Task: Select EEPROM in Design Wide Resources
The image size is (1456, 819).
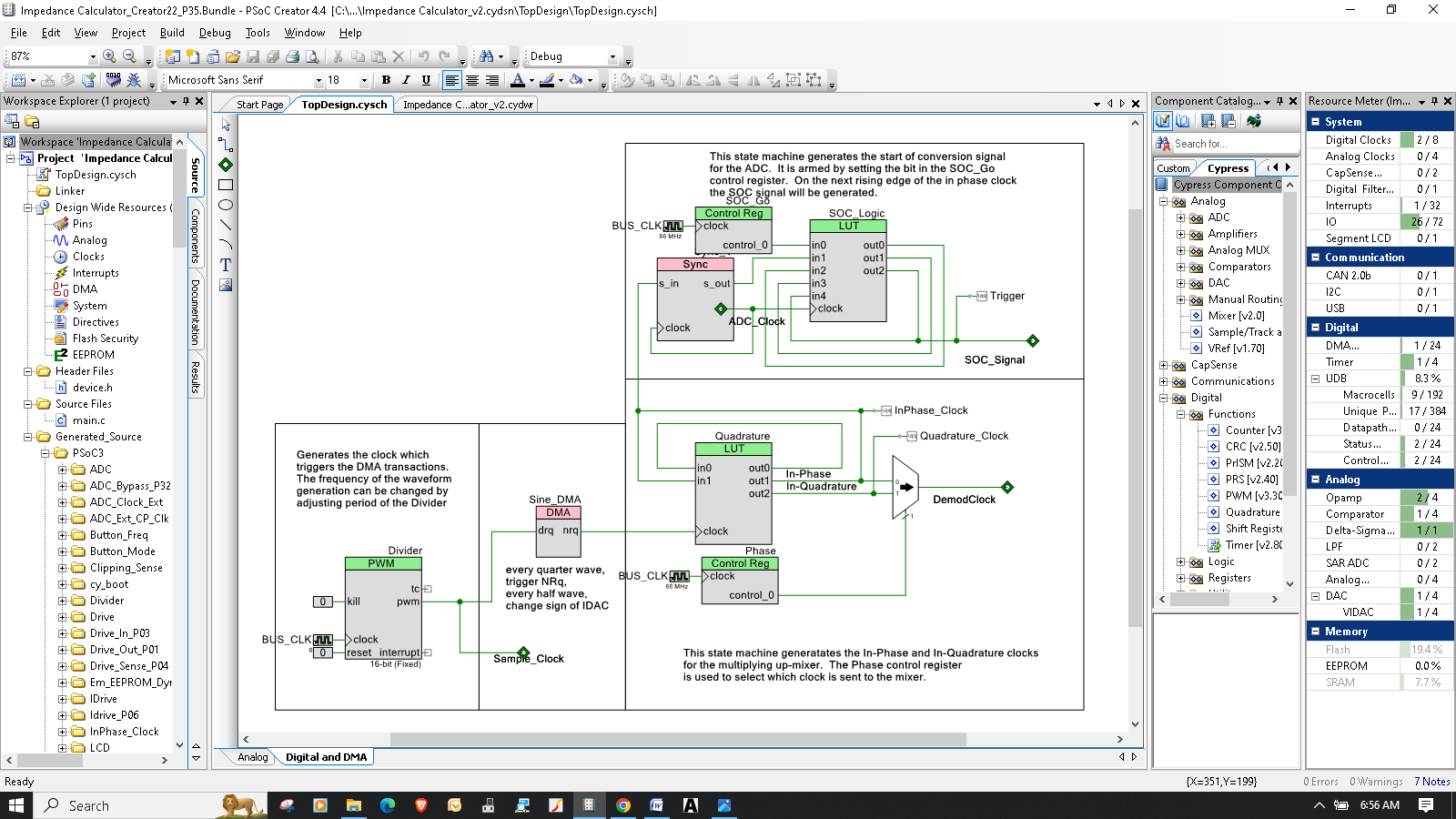Action: point(94,355)
